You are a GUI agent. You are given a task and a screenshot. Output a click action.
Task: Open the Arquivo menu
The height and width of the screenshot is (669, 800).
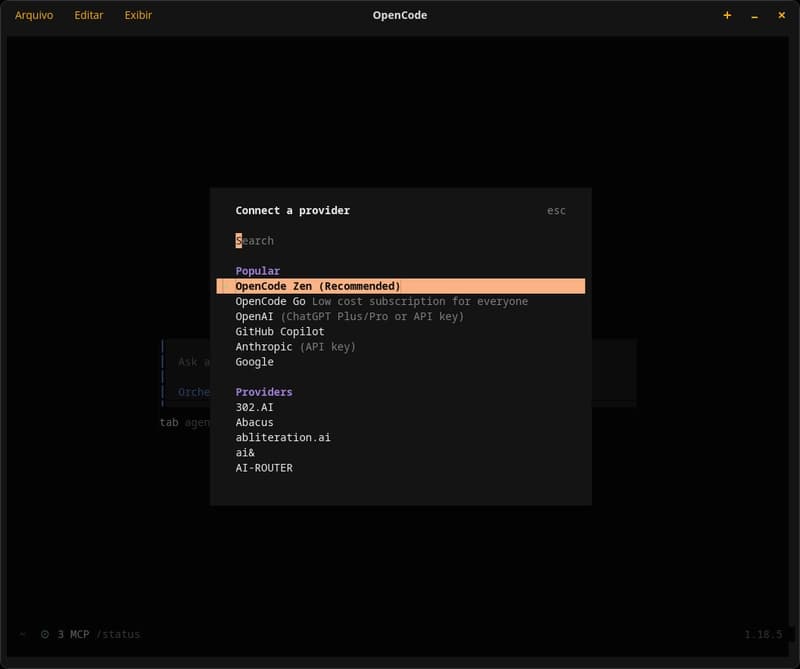pyautogui.click(x=34, y=15)
